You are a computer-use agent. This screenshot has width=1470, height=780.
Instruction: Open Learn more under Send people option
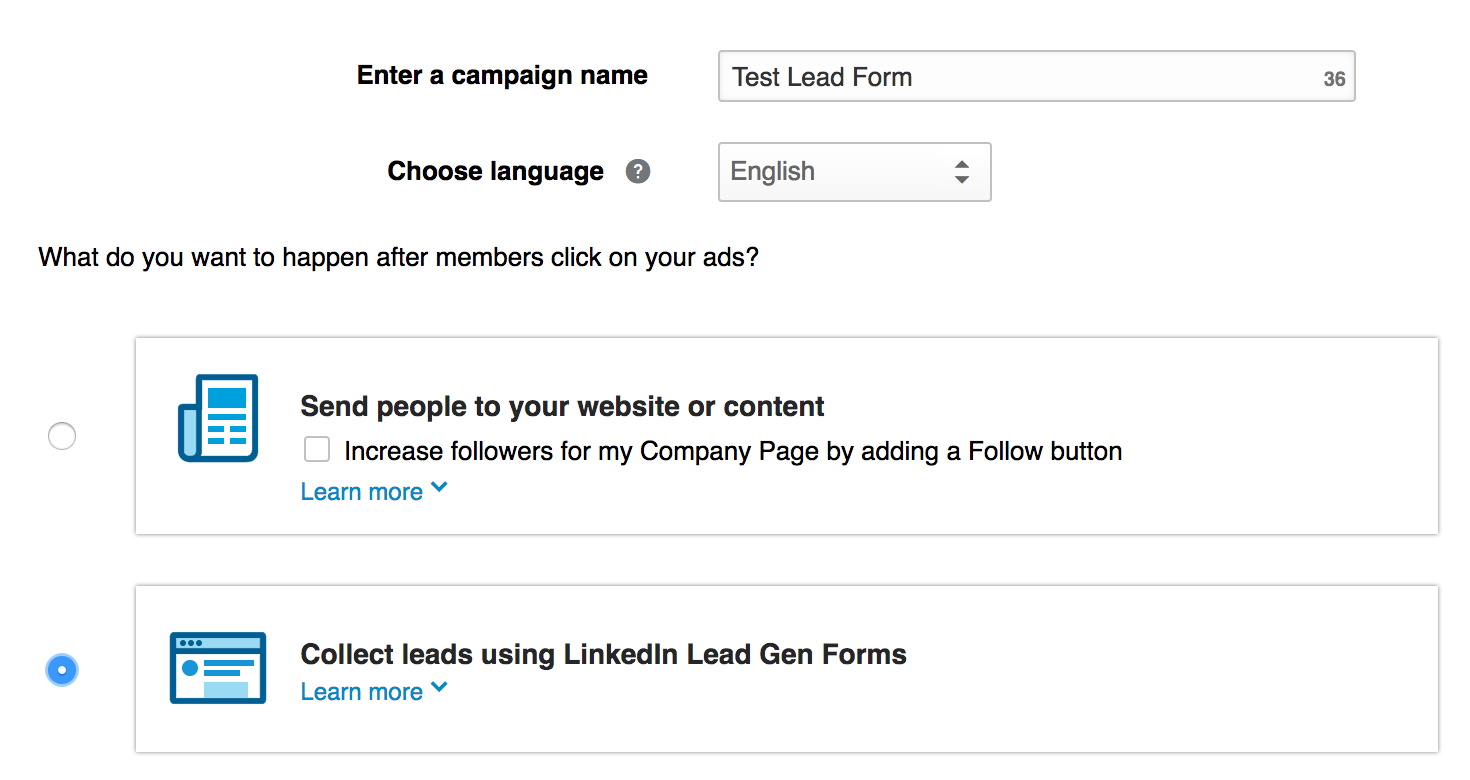coord(360,491)
